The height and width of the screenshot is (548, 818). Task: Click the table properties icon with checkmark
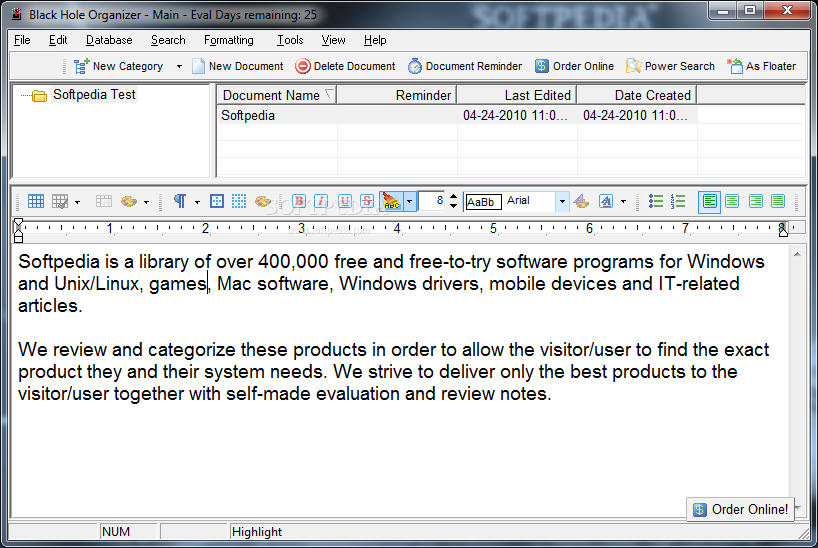(60, 201)
